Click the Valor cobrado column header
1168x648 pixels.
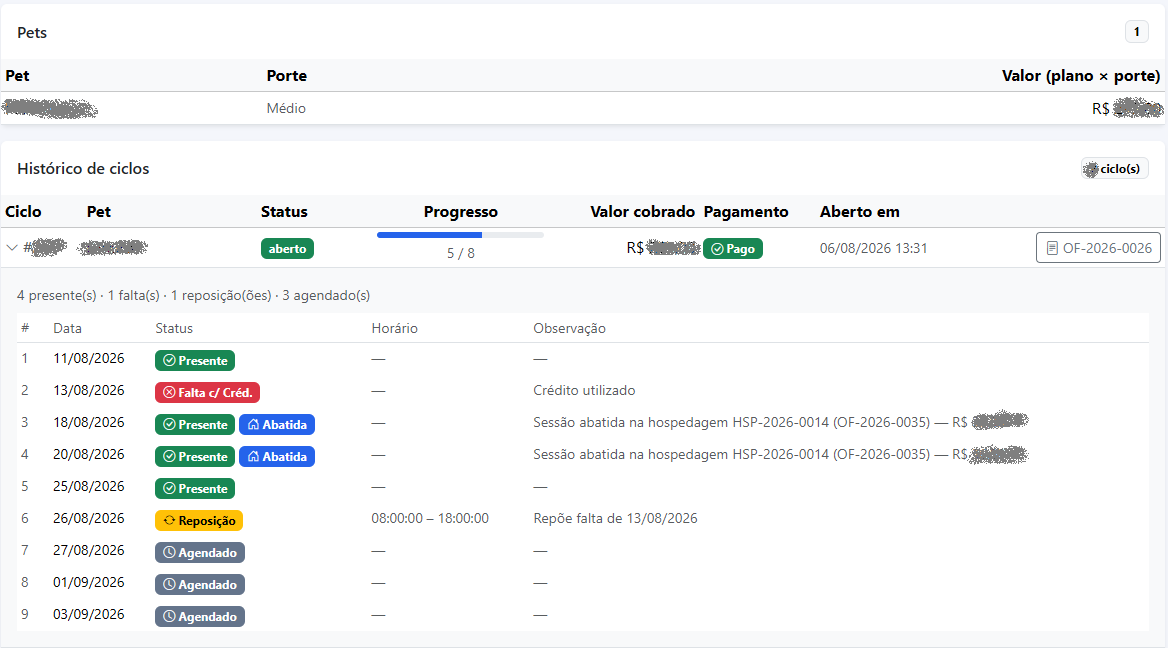pyautogui.click(x=642, y=212)
